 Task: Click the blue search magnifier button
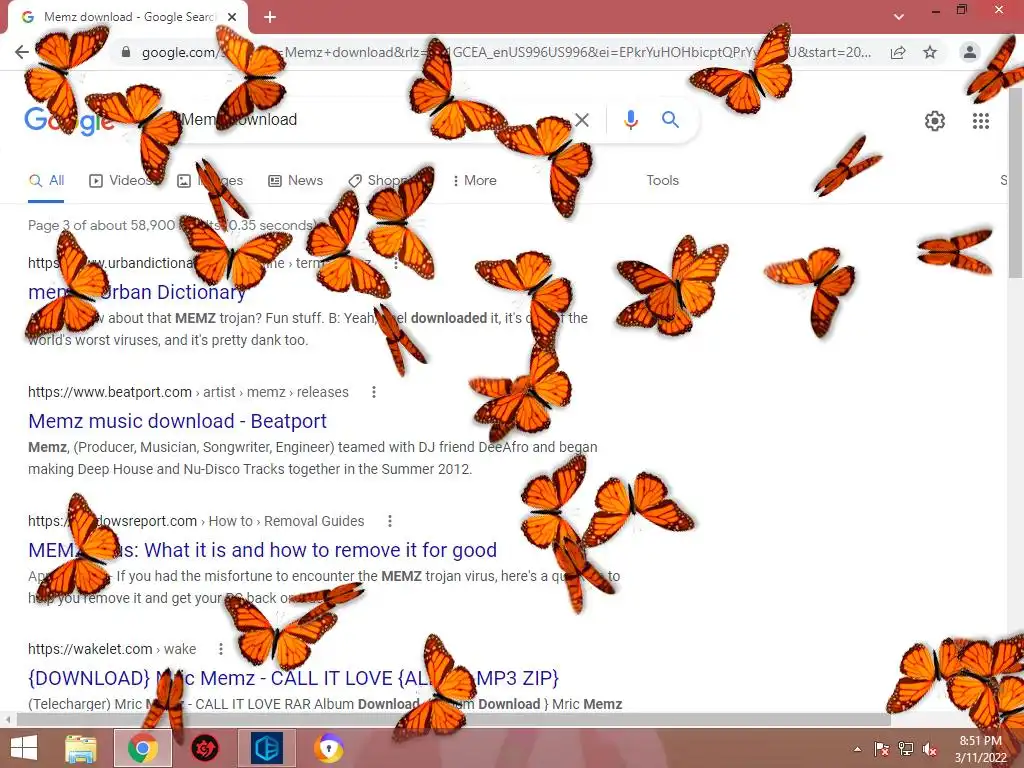tap(670, 120)
